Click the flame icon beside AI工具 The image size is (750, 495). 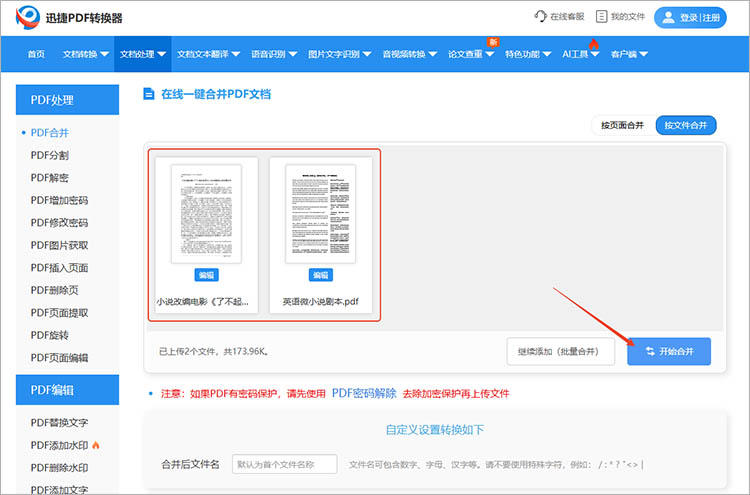pos(593,44)
